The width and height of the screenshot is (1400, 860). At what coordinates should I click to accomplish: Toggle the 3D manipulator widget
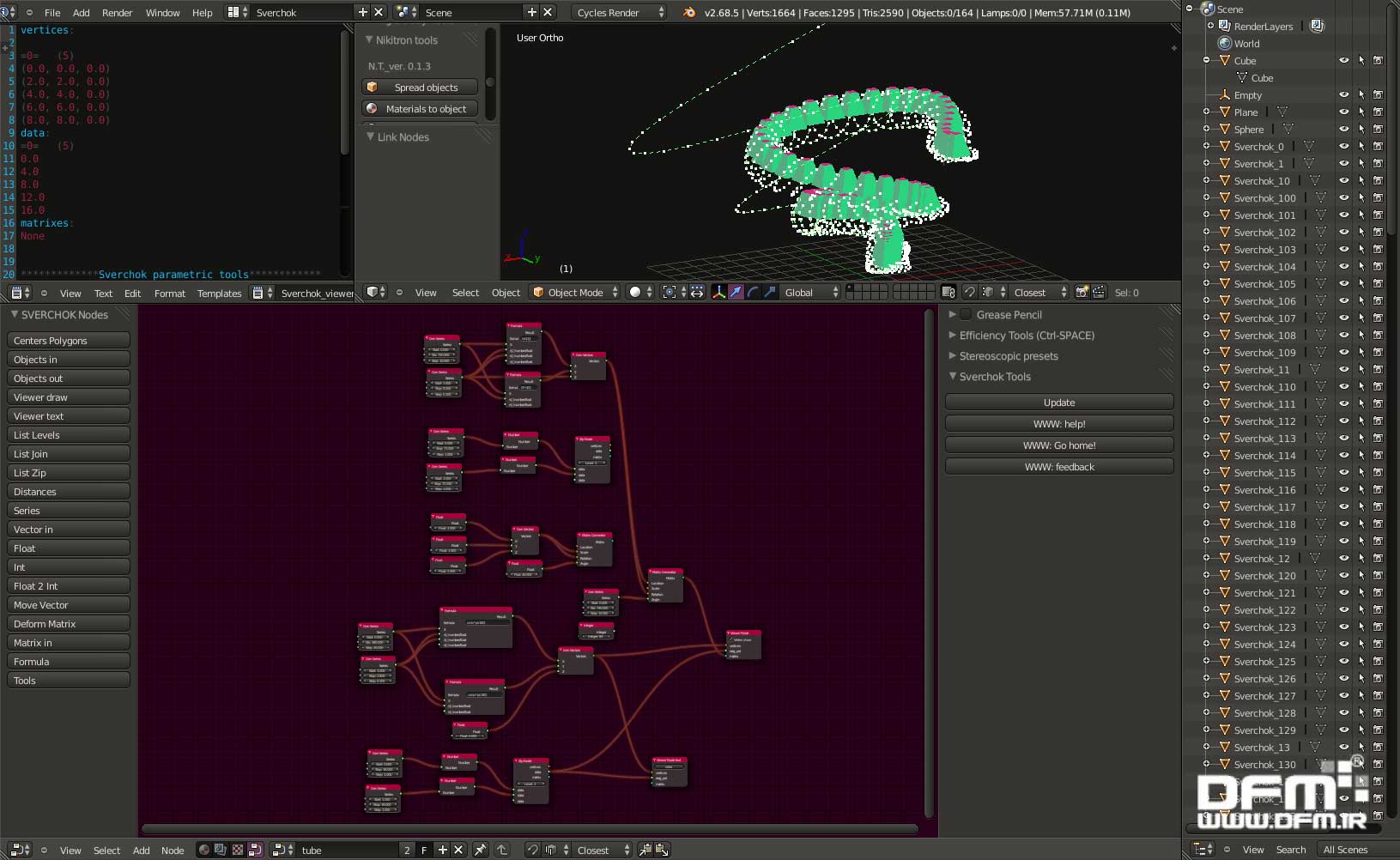tap(719, 292)
